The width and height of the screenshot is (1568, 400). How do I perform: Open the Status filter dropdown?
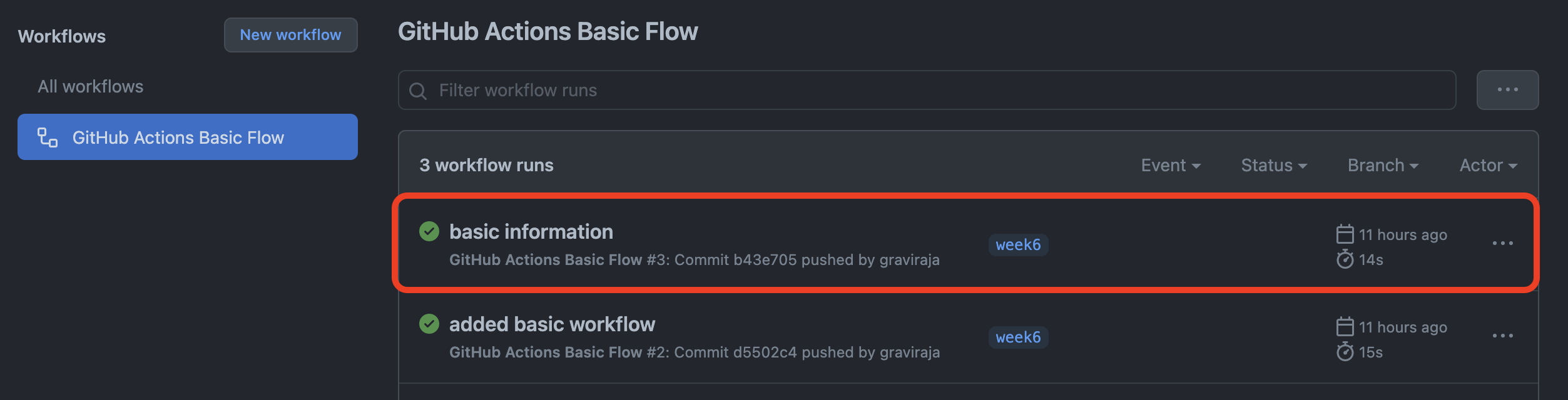point(1273,166)
